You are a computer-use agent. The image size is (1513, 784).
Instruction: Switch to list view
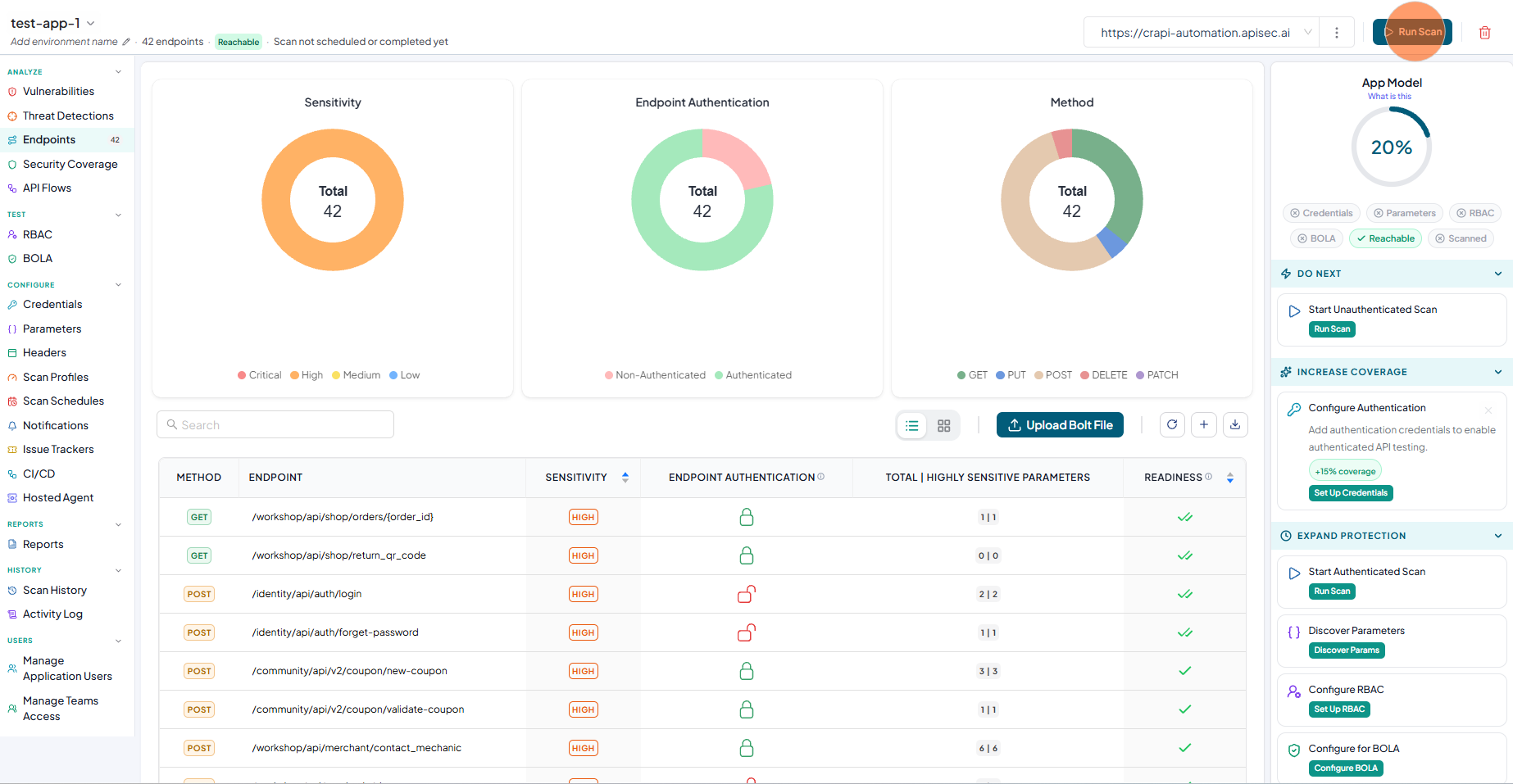(x=912, y=425)
